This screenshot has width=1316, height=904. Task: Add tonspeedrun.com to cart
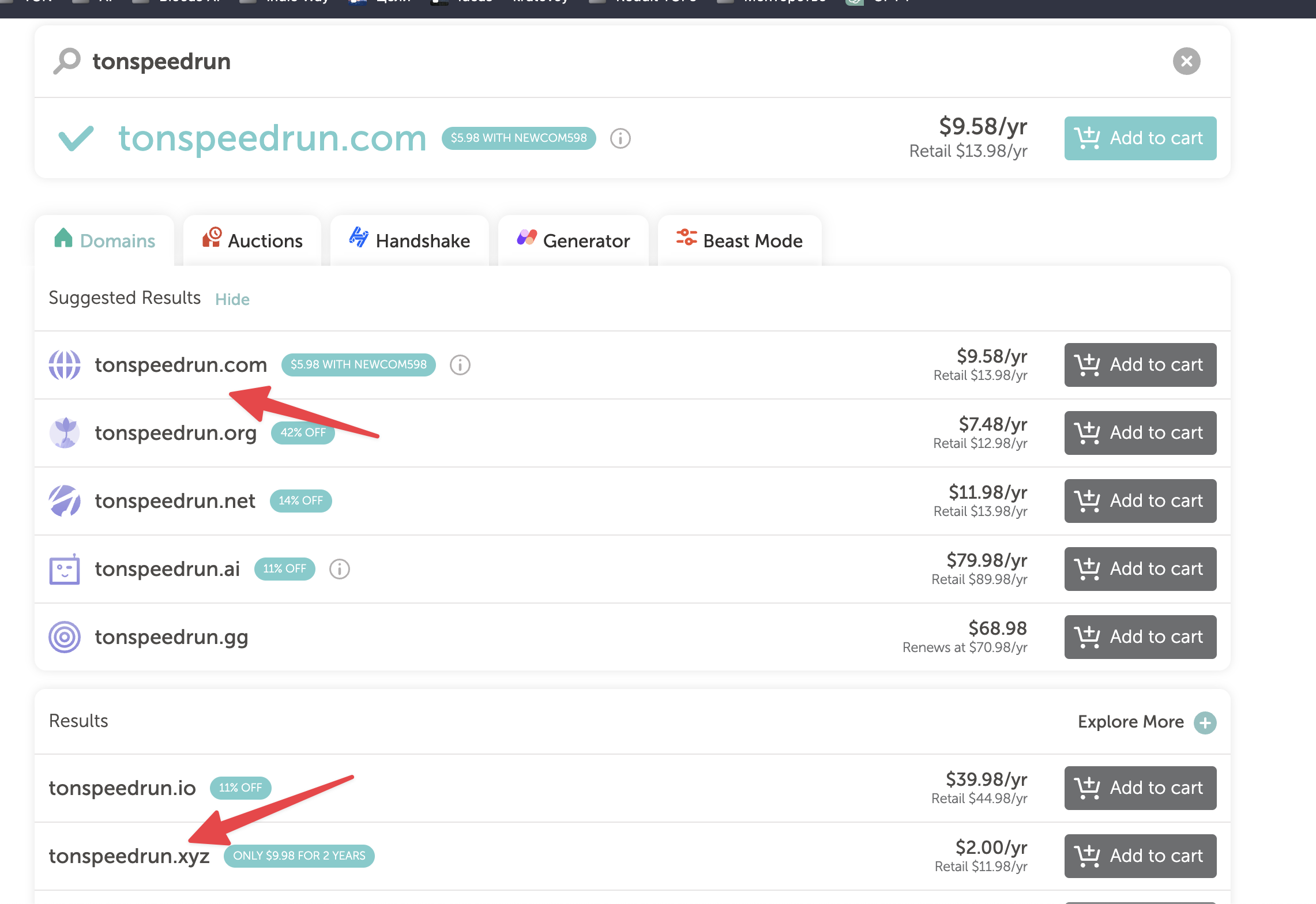1140,138
